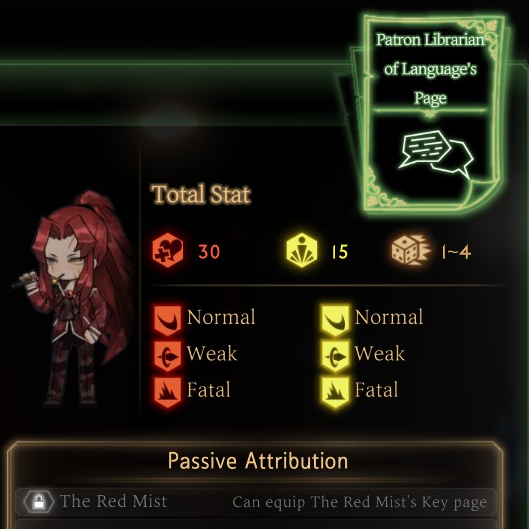Click the yellow stagger resist icon
Viewport: 529px width, 529px height.
302,250
